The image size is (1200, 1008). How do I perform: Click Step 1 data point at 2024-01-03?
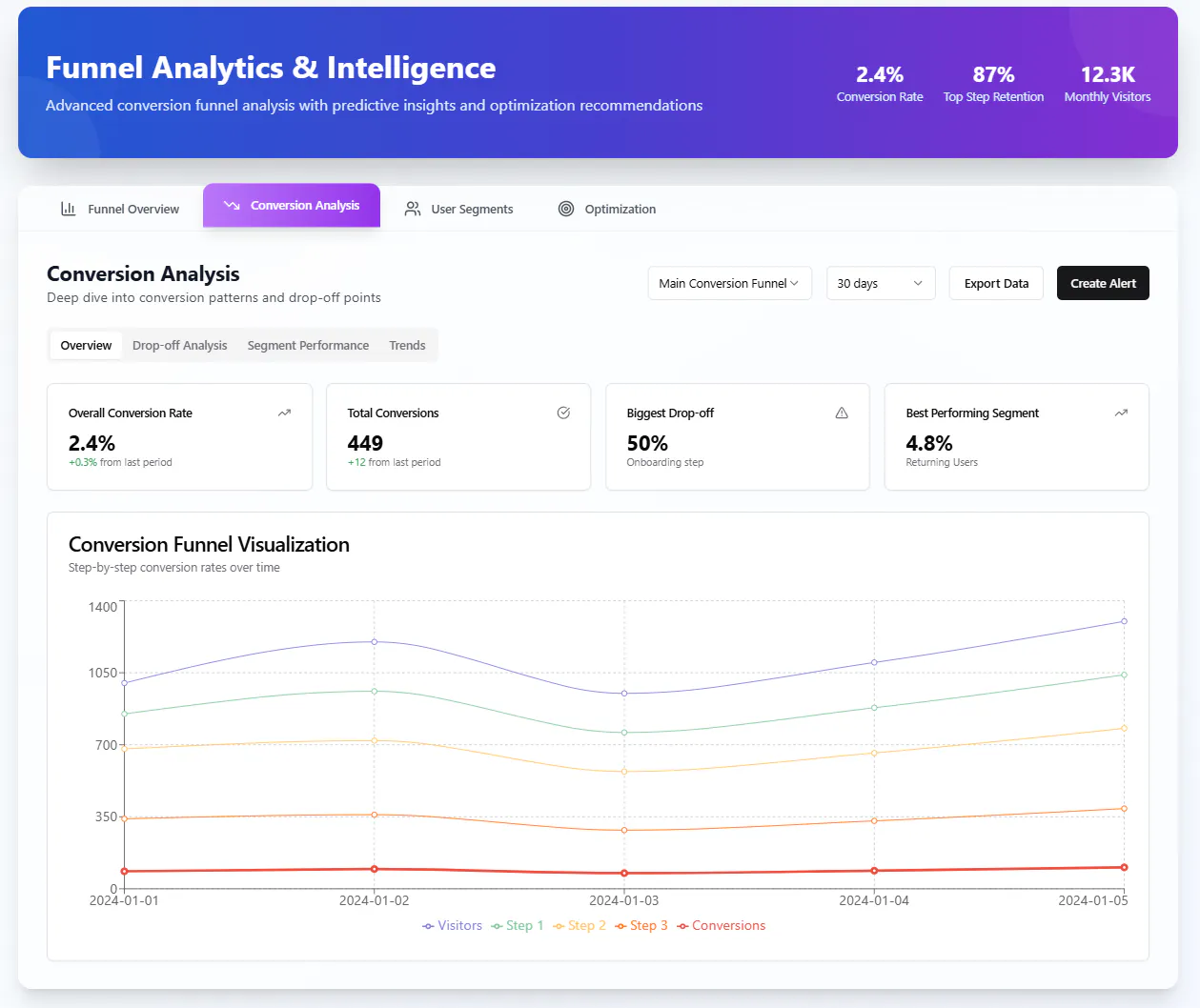click(x=624, y=733)
